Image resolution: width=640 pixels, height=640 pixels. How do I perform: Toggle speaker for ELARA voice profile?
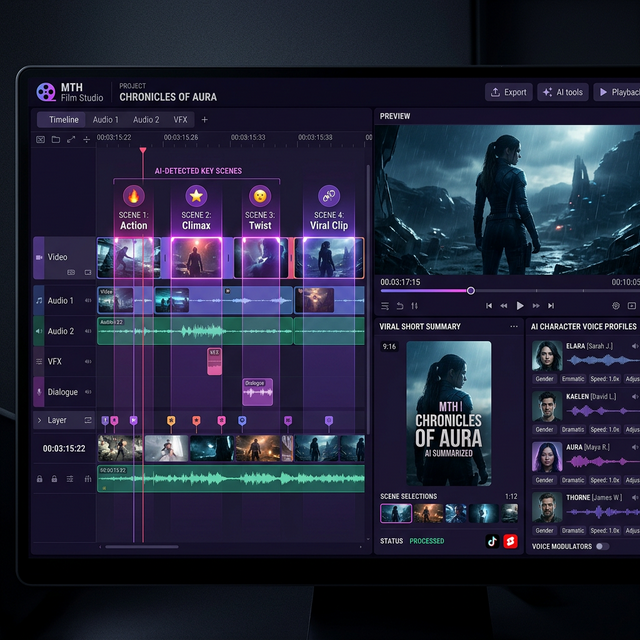pos(635,346)
